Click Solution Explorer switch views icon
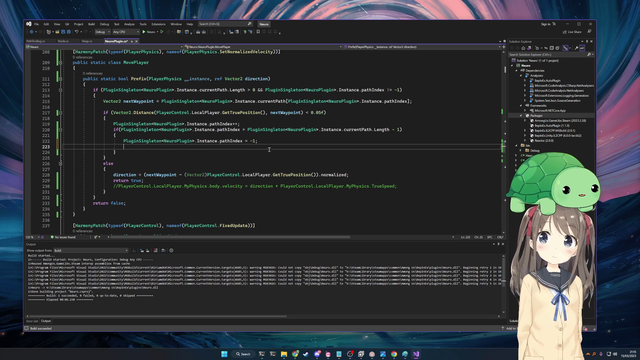 pos(529,48)
